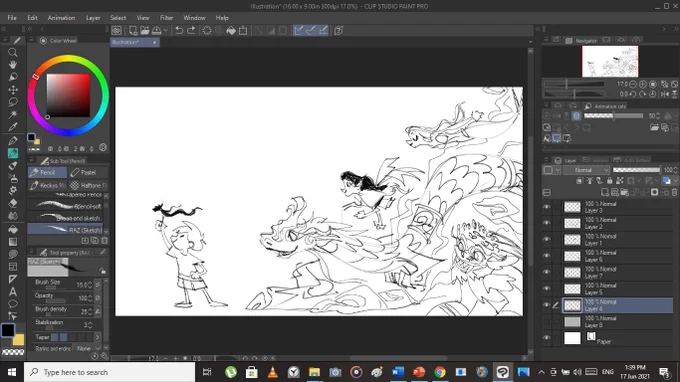Select the Zoom magnifier tool

point(13,52)
